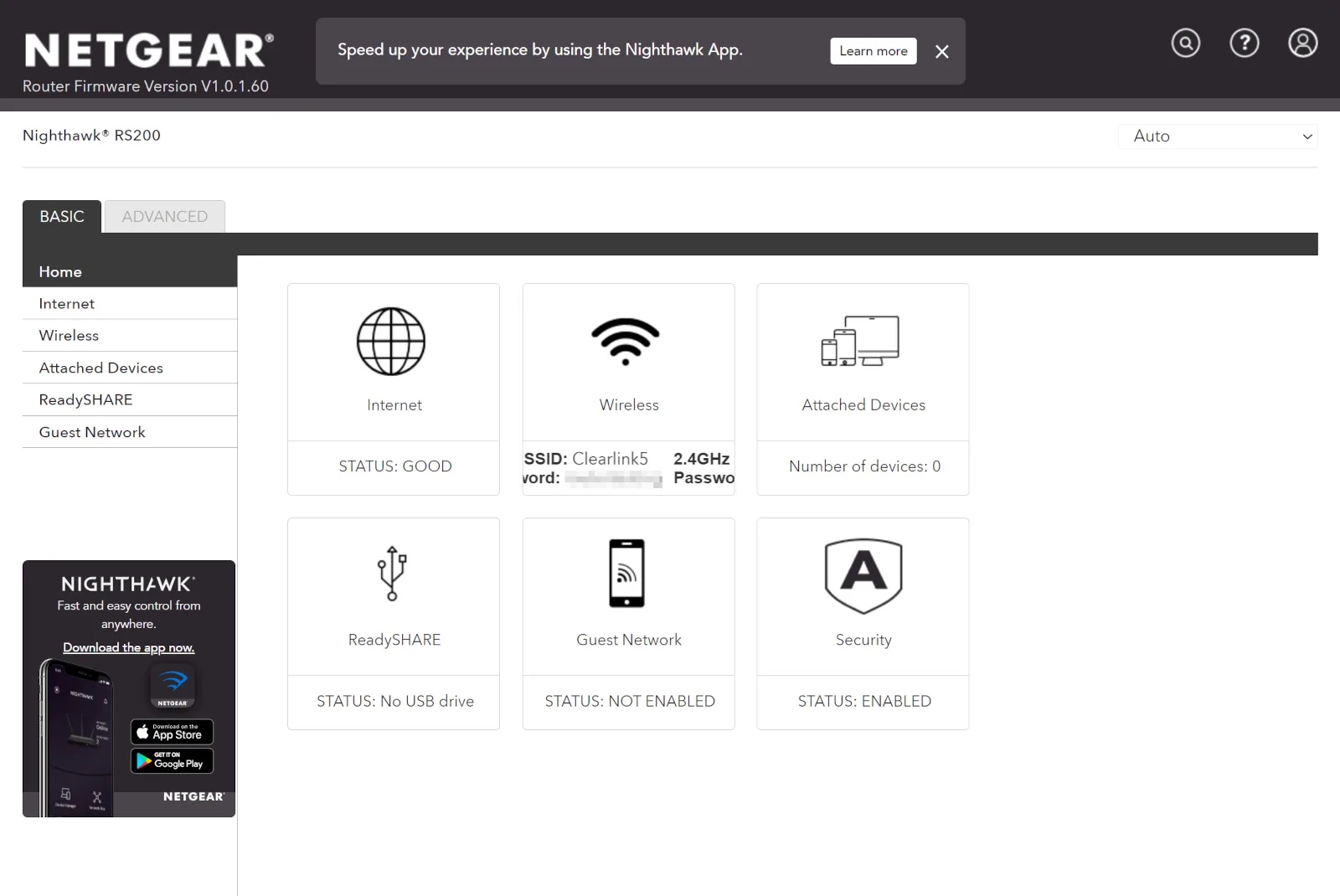This screenshot has width=1340, height=896.
Task: Open the Auto language dropdown
Action: point(1218,136)
